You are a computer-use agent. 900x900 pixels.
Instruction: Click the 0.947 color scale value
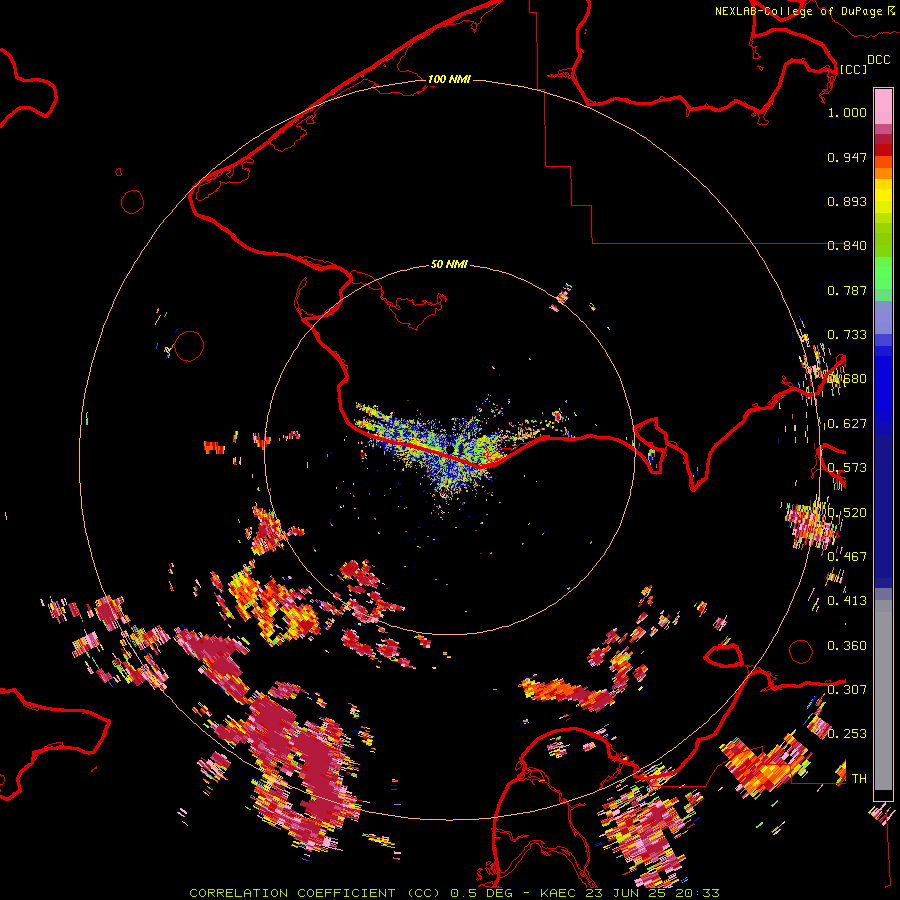pos(847,157)
